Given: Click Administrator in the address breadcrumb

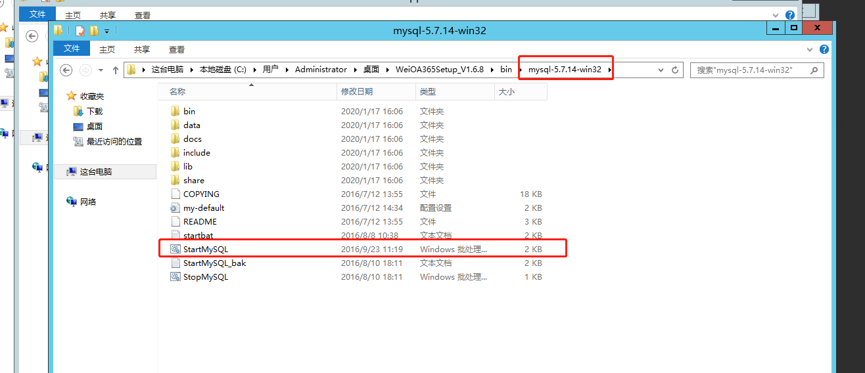Looking at the screenshot, I should pos(321,70).
